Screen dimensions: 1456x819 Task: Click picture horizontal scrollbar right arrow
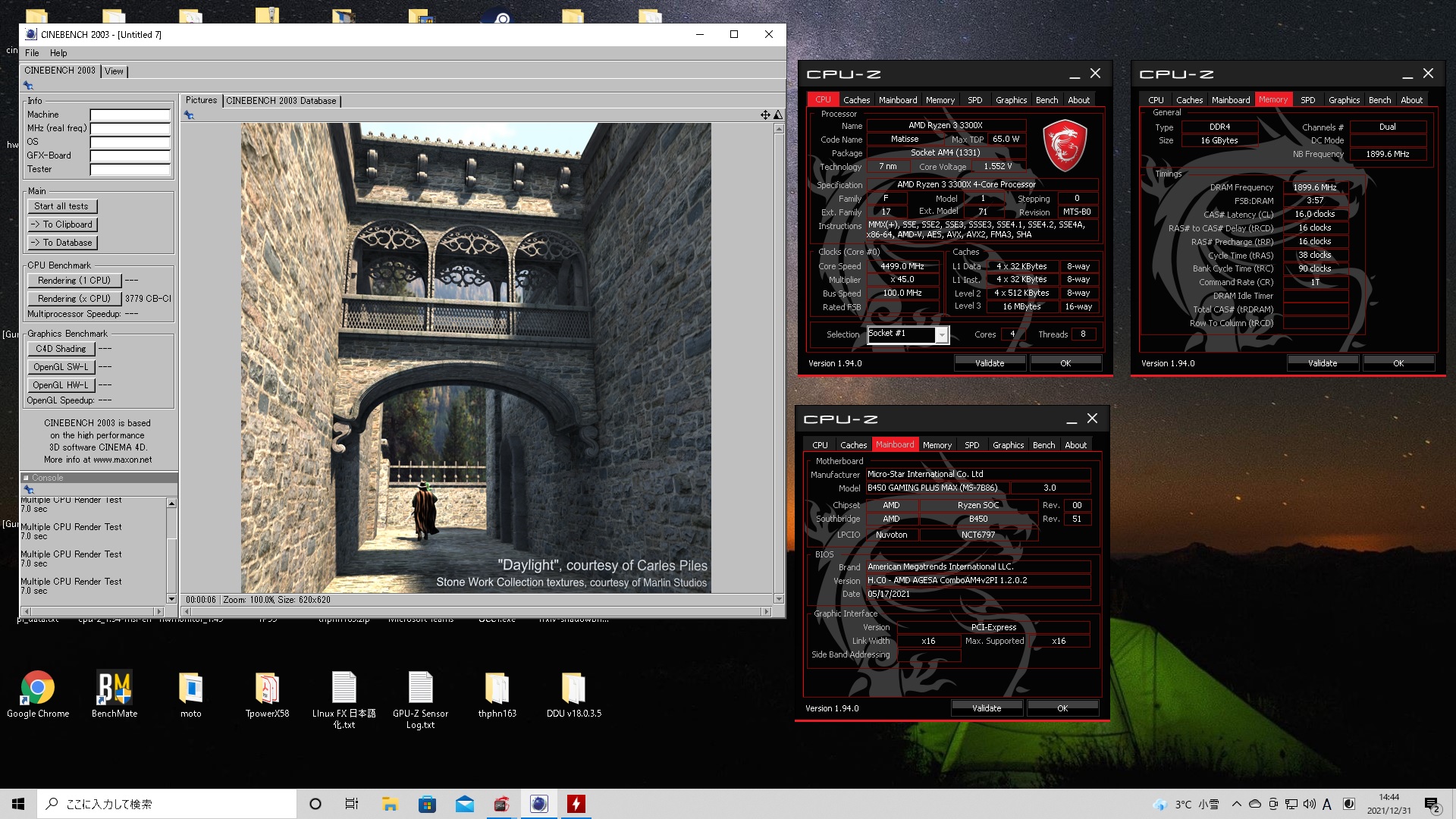[766, 611]
